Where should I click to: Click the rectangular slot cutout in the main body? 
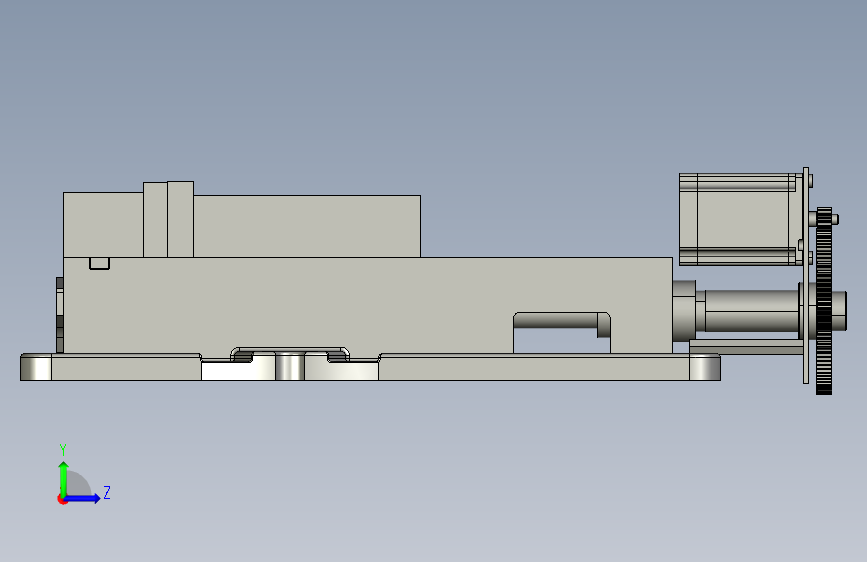tap(562, 333)
